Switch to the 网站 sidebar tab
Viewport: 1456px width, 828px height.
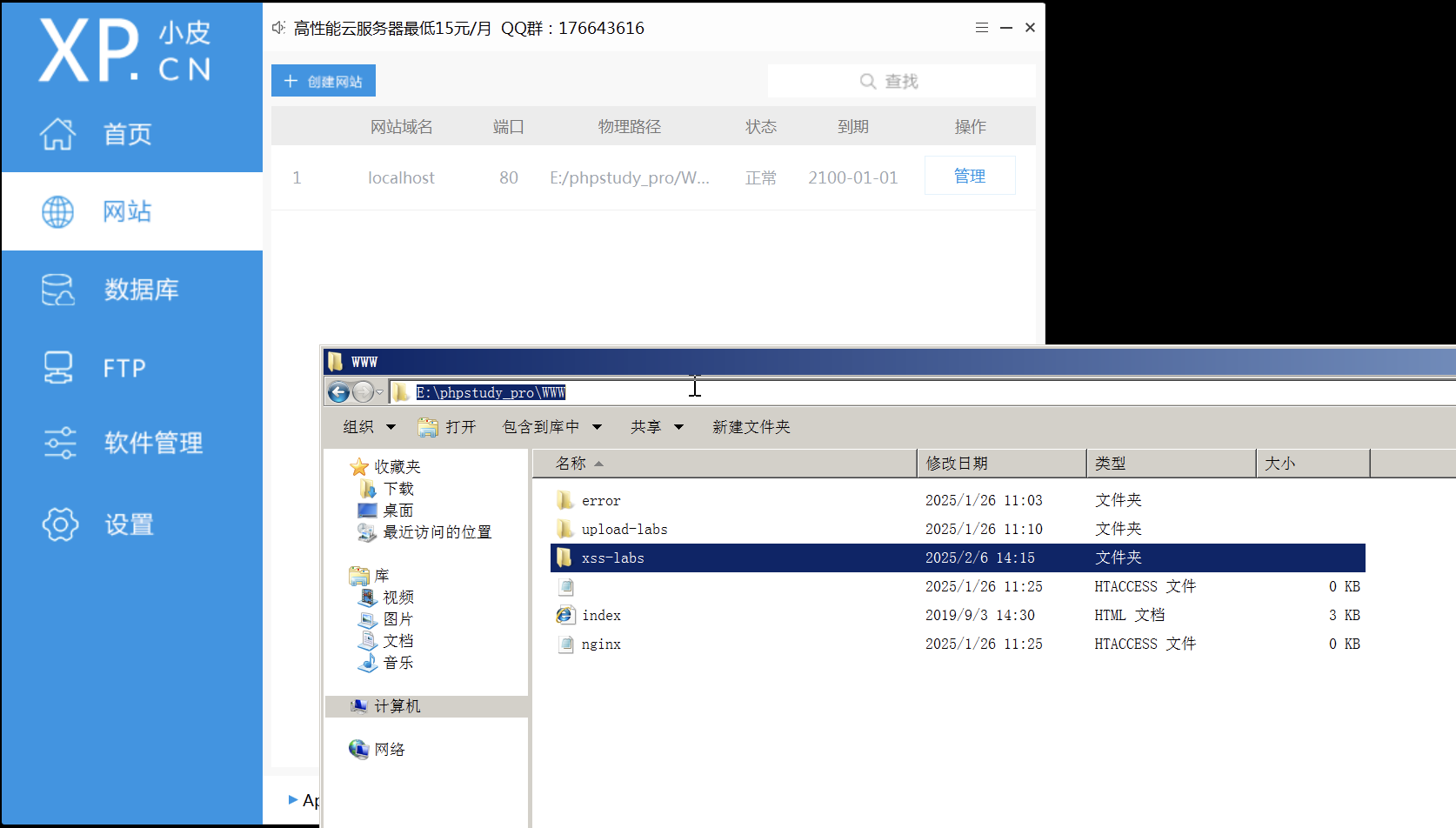coord(127,211)
